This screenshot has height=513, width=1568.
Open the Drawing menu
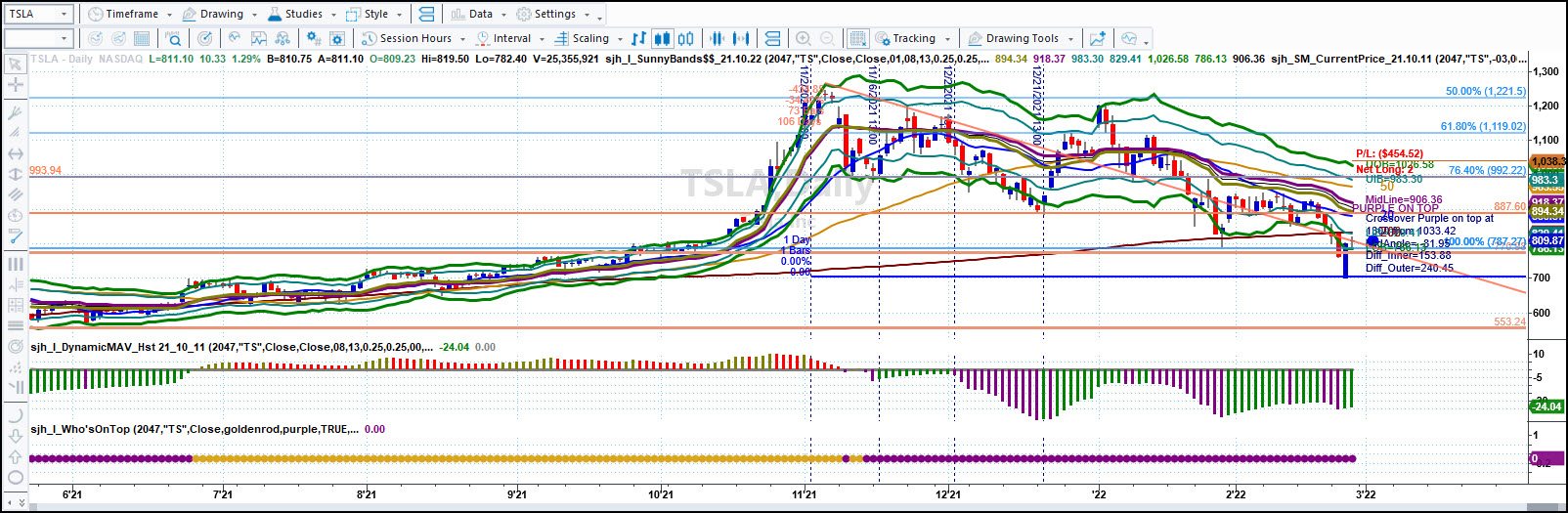pos(214,14)
